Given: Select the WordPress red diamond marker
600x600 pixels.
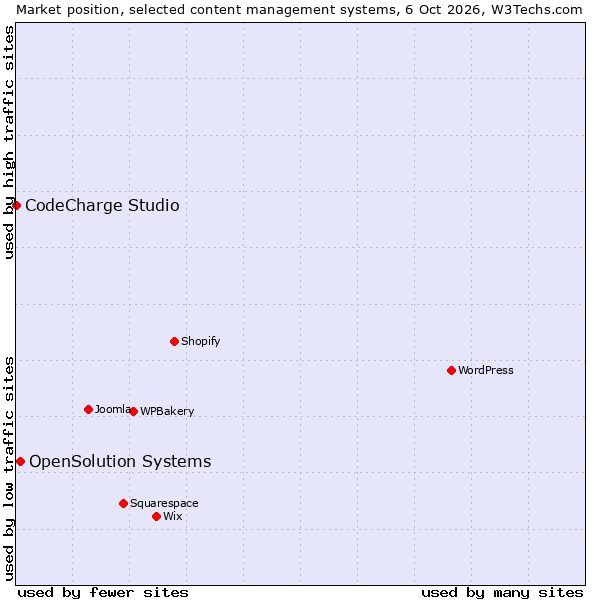Looking at the screenshot, I should click(x=452, y=370).
